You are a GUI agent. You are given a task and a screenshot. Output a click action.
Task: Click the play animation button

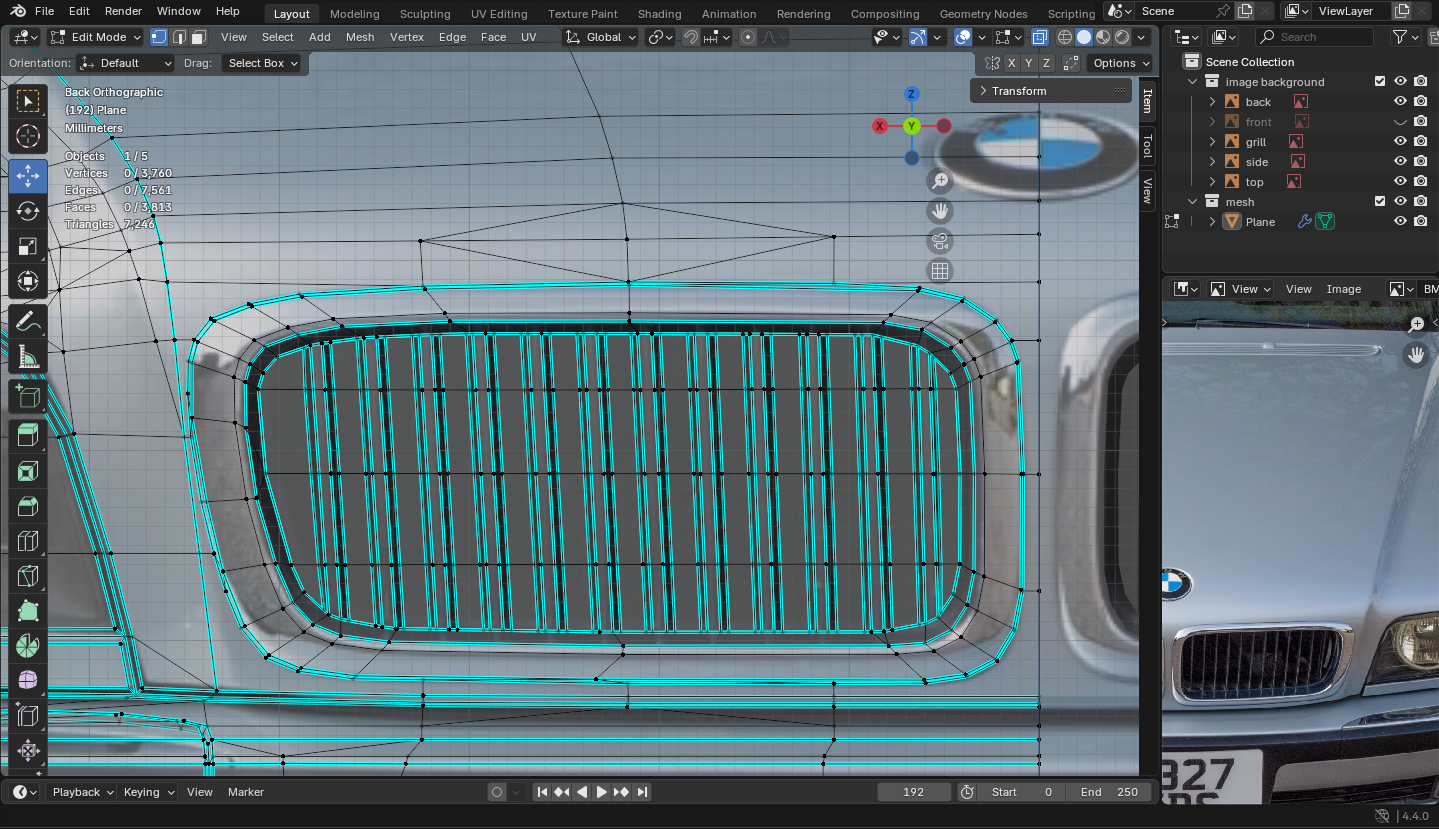coord(601,792)
